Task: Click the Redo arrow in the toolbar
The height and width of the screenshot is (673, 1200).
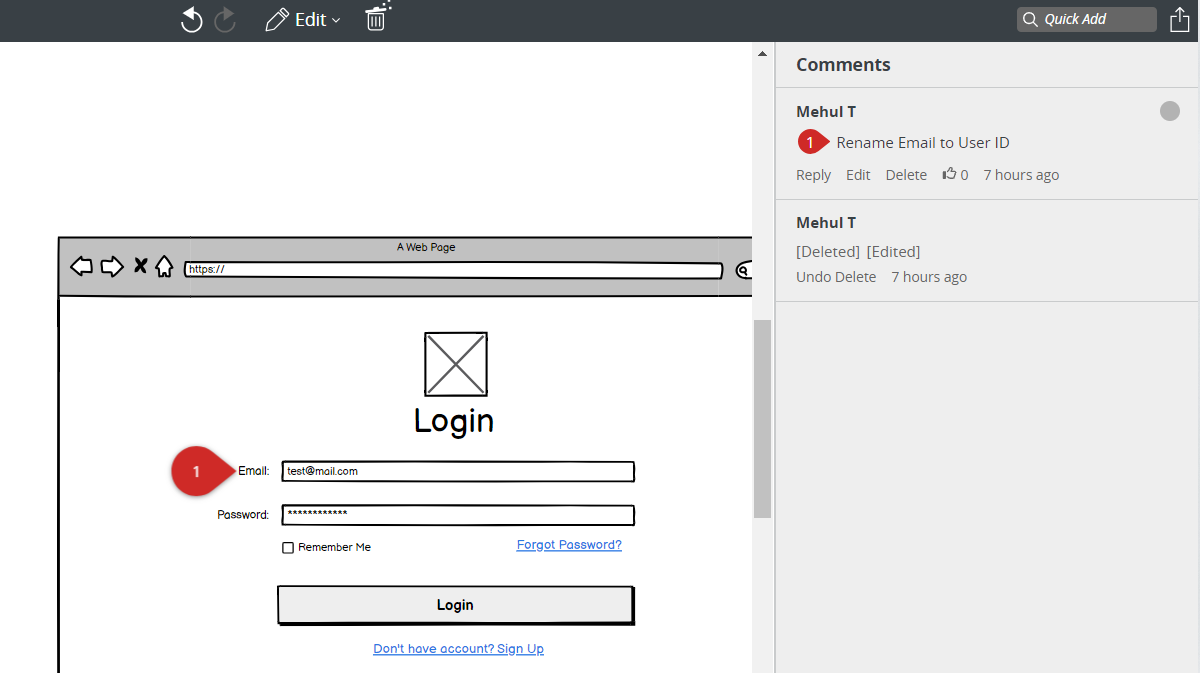Action: pyautogui.click(x=224, y=19)
